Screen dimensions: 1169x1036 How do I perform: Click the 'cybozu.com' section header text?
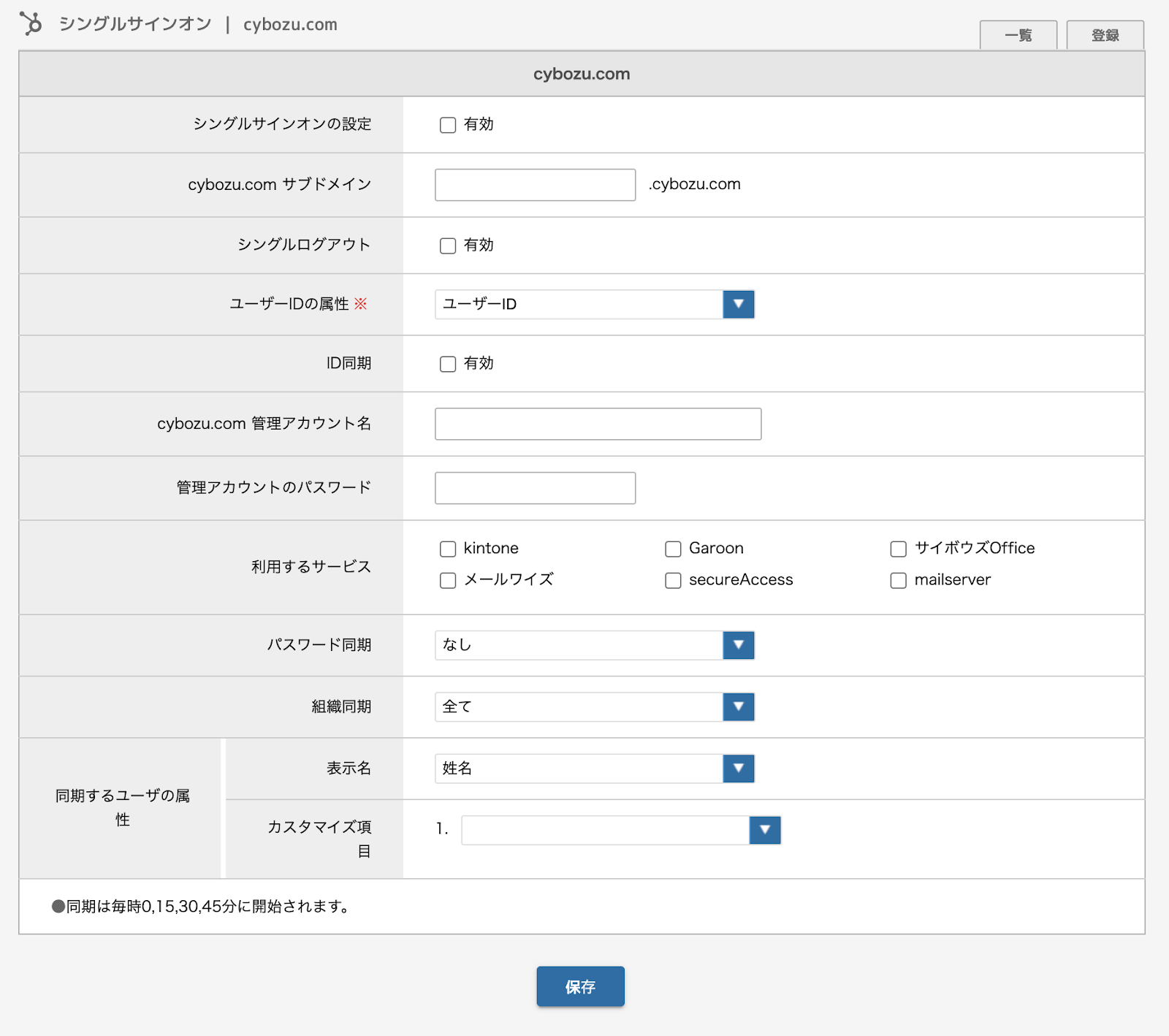(x=582, y=74)
